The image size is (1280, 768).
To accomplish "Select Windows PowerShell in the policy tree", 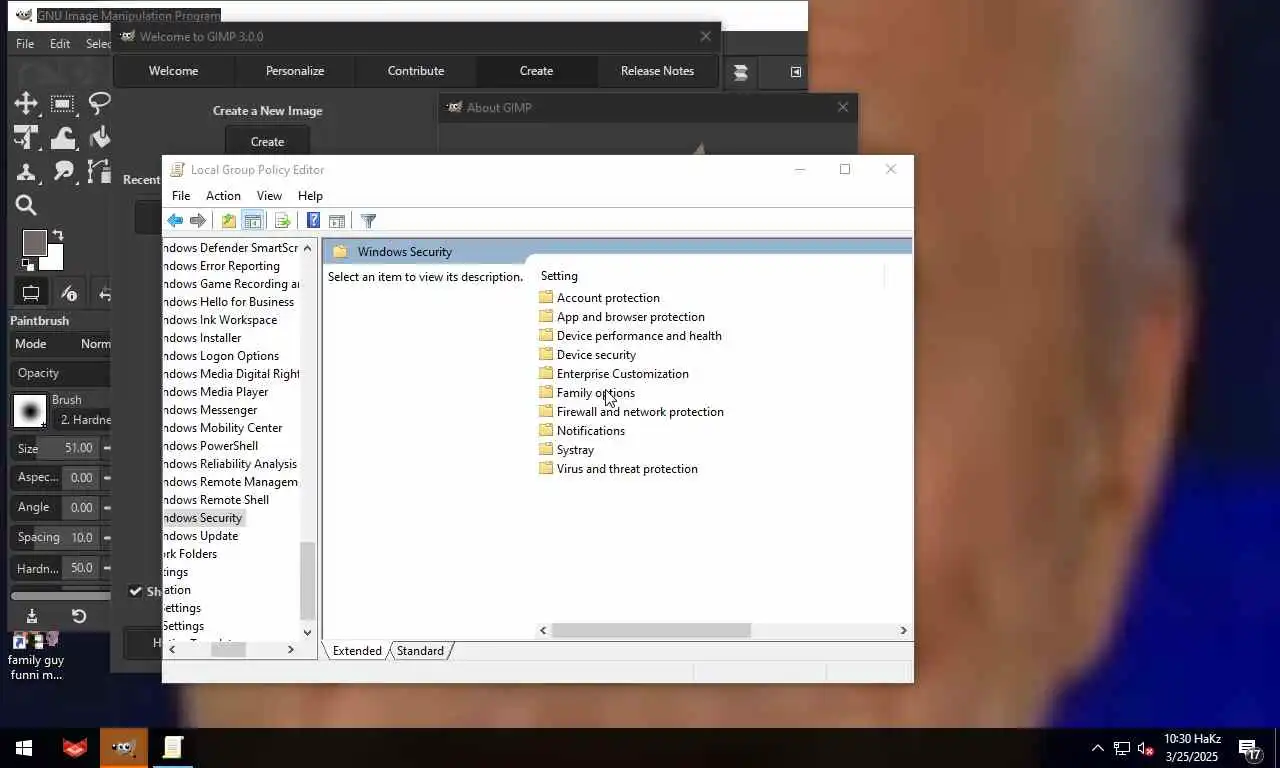I will pos(212,446).
